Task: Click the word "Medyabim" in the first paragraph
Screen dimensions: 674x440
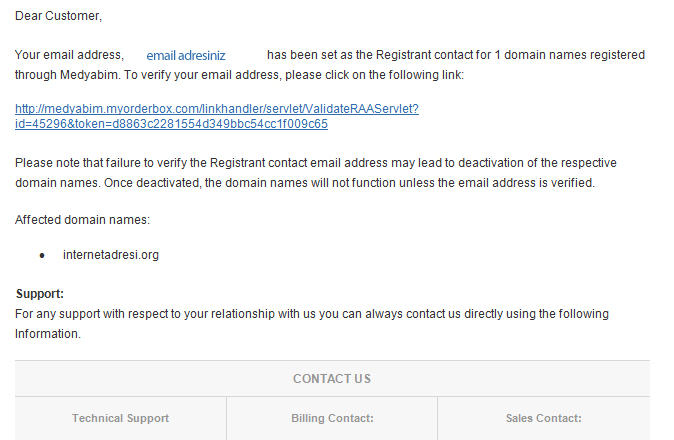Action: coord(89,75)
